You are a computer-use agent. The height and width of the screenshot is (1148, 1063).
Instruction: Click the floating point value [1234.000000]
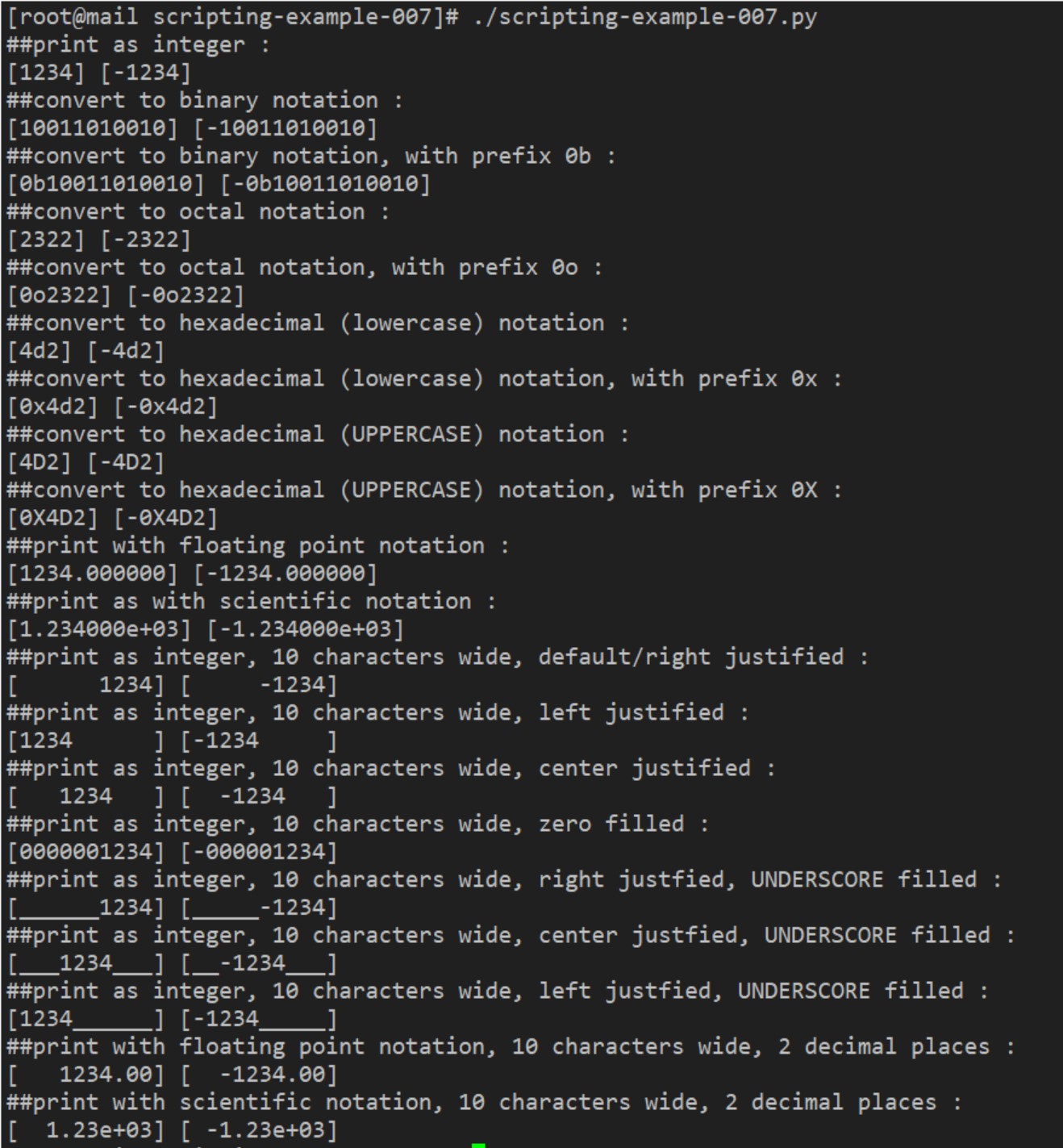click(x=92, y=574)
